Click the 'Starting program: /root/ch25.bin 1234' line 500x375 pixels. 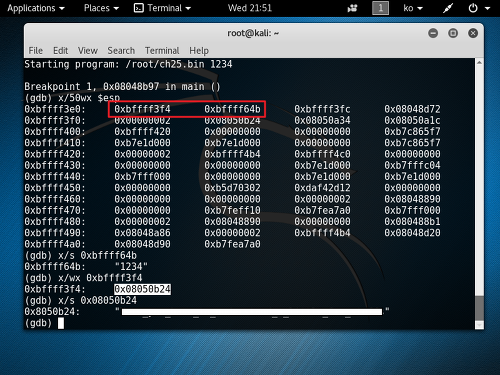128,64
